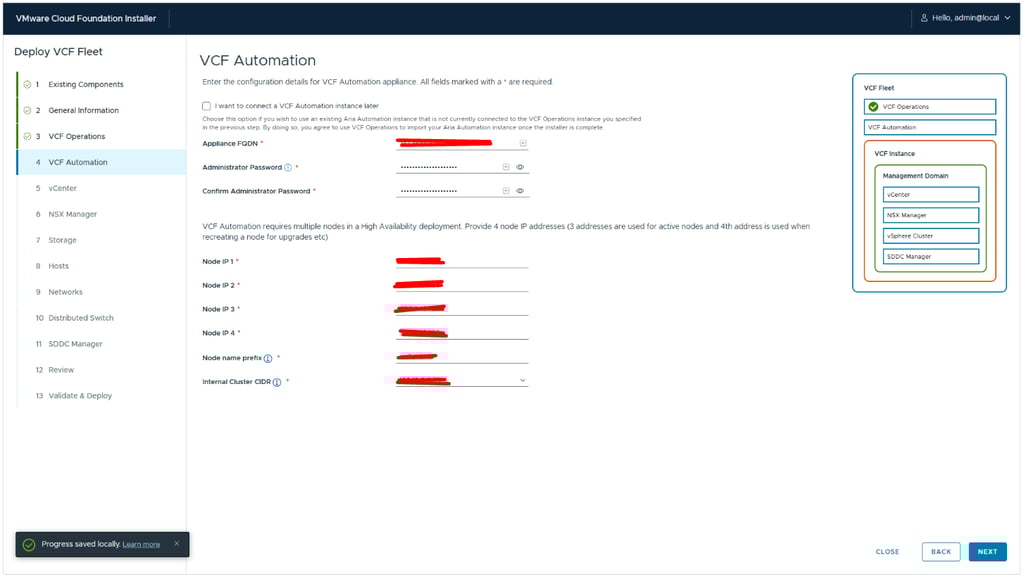1024x579 pixels.
Task: Dismiss the Progress saved locally notification
Action: pyautogui.click(x=176, y=544)
